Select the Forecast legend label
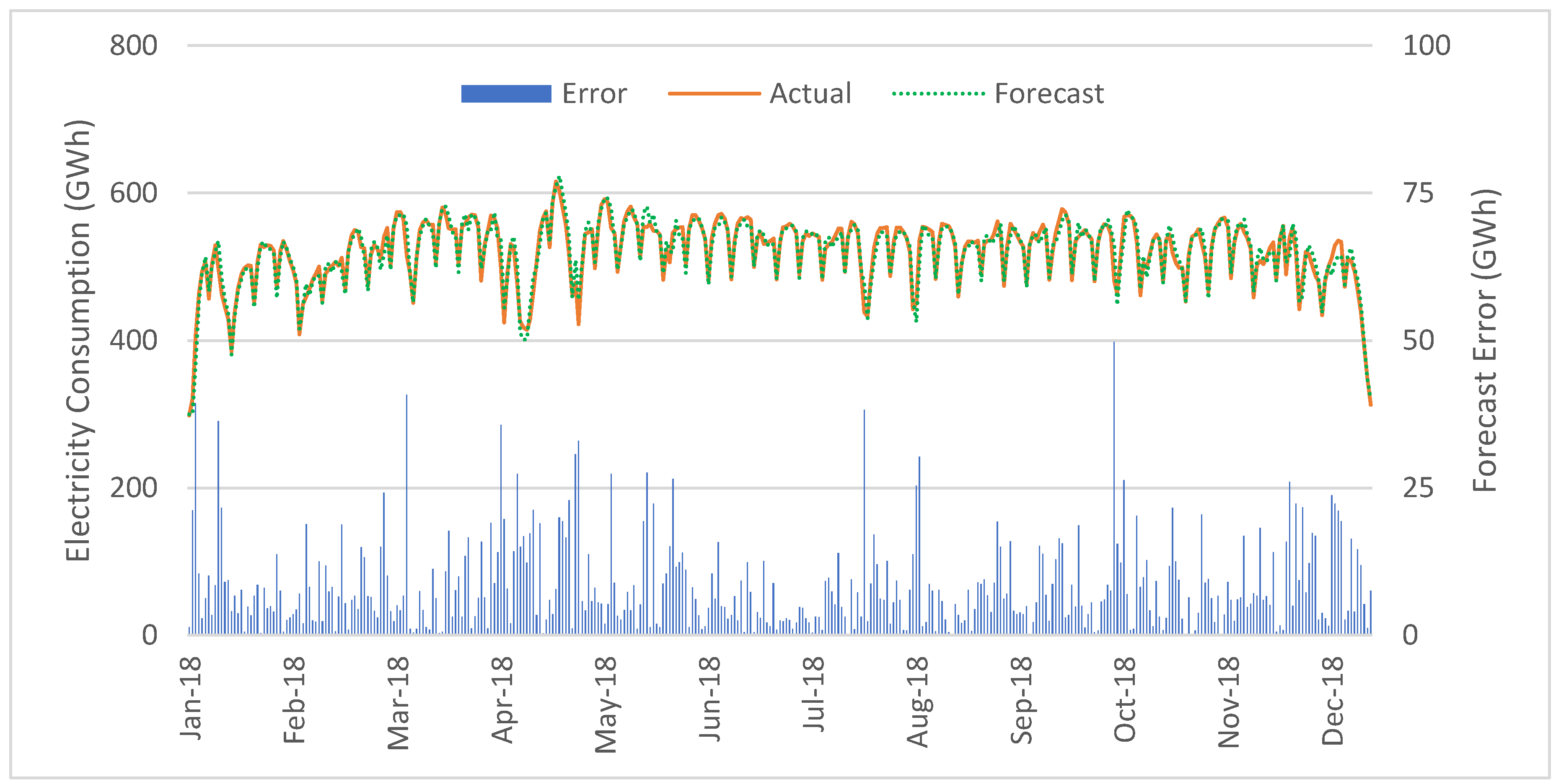The height and width of the screenshot is (784, 1561). [x=1049, y=94]
